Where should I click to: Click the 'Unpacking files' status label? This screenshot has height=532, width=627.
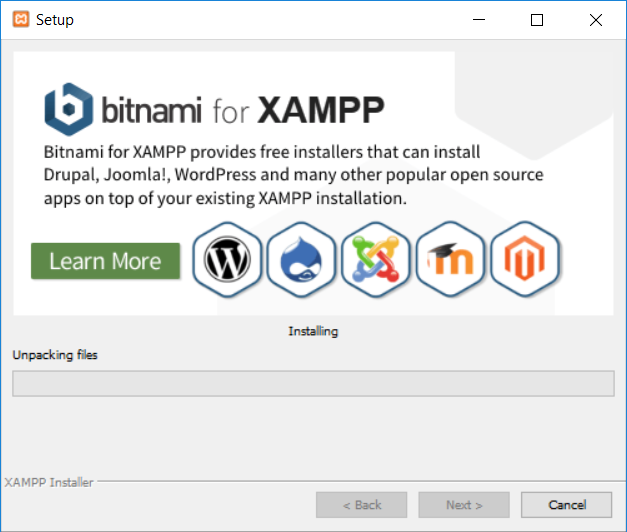coord(55,355)
